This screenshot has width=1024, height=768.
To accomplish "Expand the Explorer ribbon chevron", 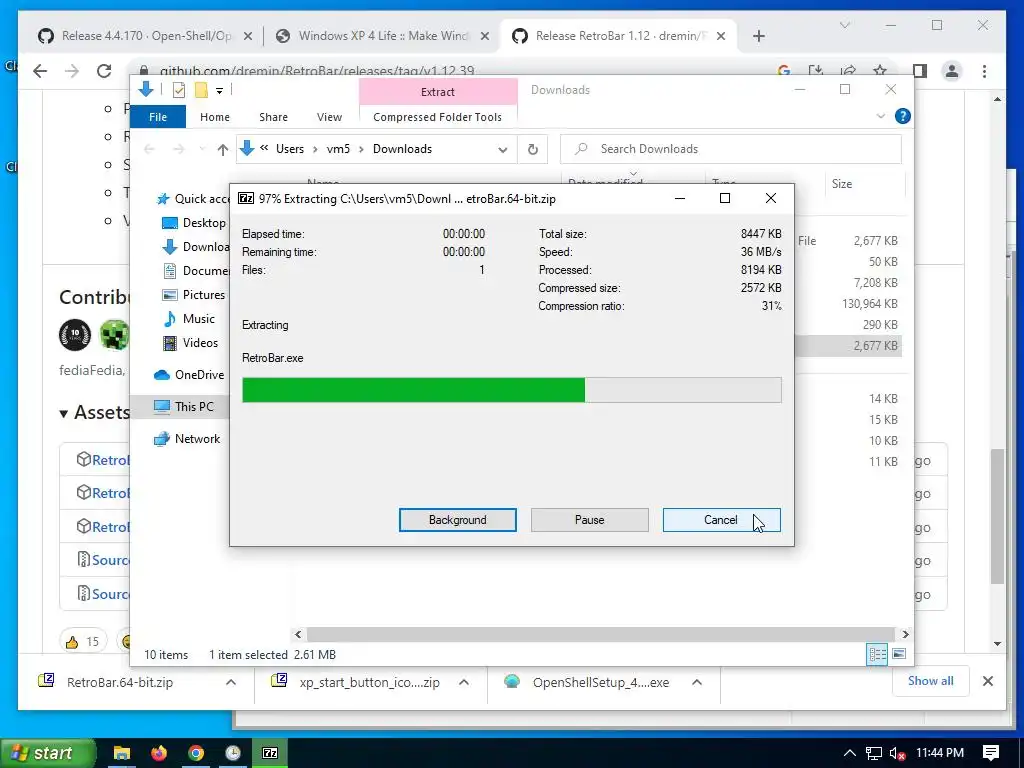I will 880,116.
